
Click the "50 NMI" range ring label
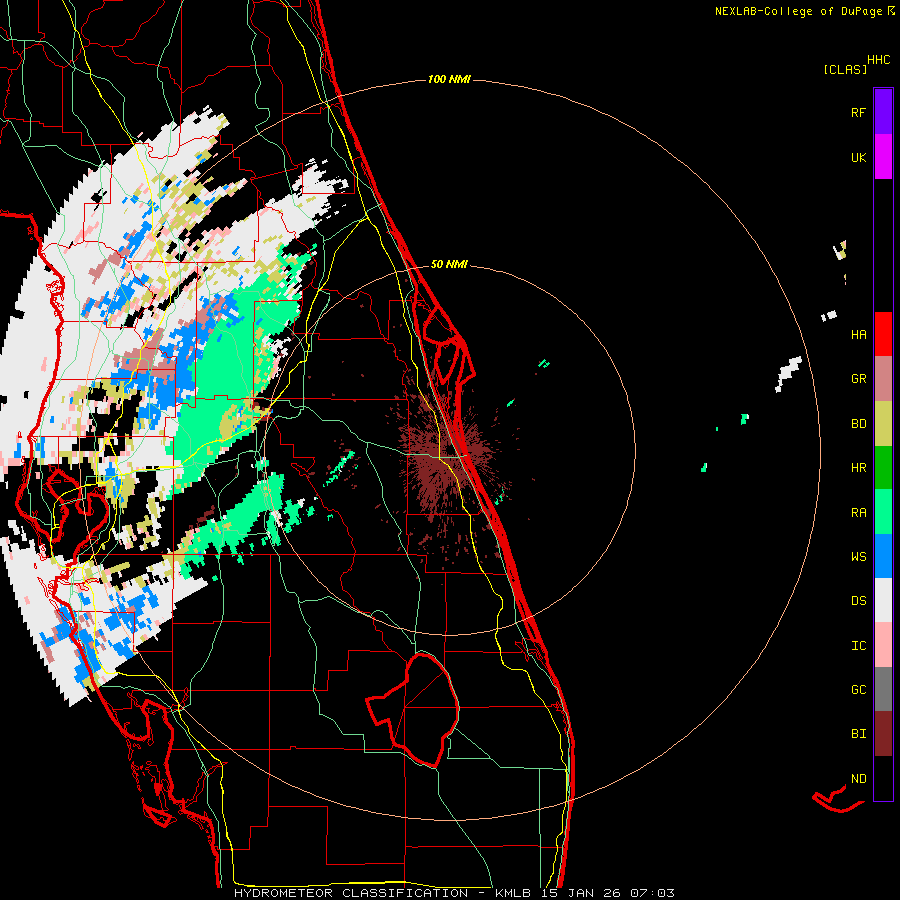point(449,264)
